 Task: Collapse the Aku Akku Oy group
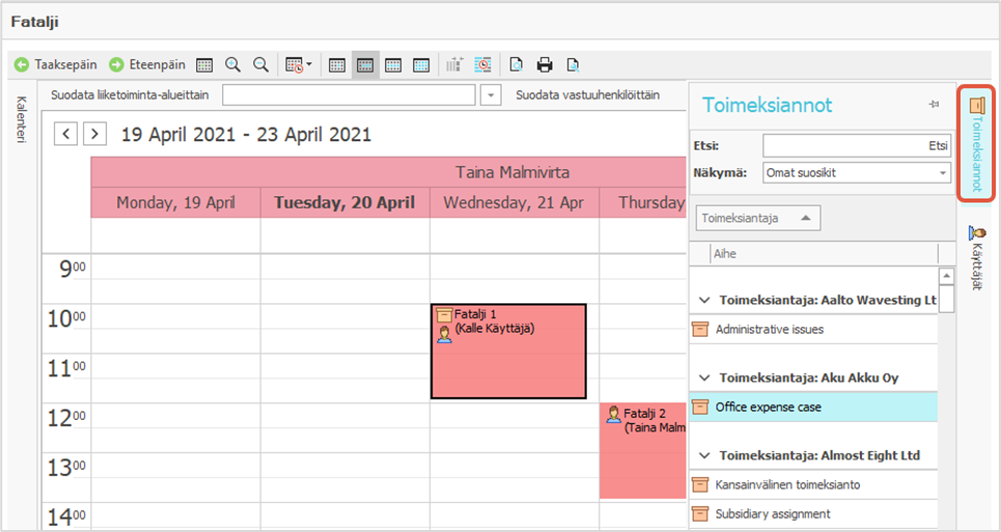[706, 378]
